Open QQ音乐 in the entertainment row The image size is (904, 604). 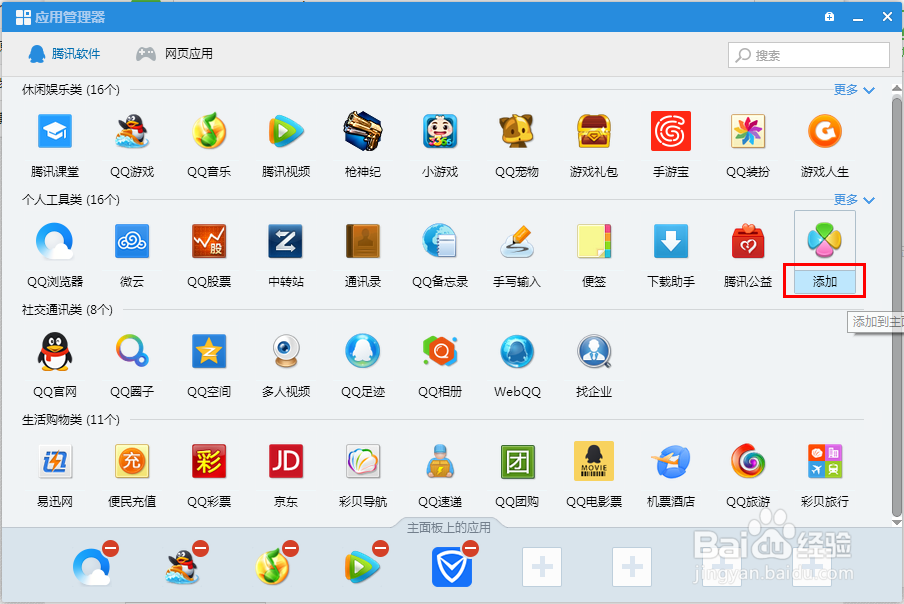209,131
